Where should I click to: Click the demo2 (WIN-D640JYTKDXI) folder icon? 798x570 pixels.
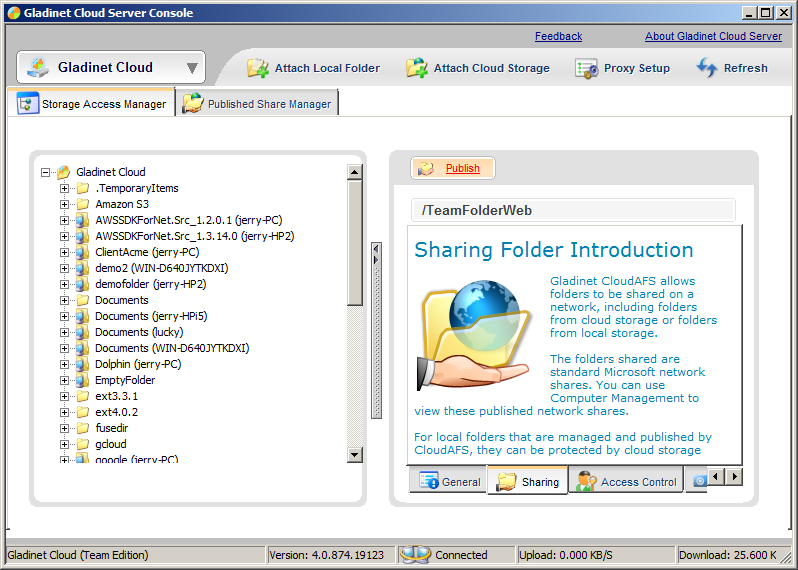(81, 268)
